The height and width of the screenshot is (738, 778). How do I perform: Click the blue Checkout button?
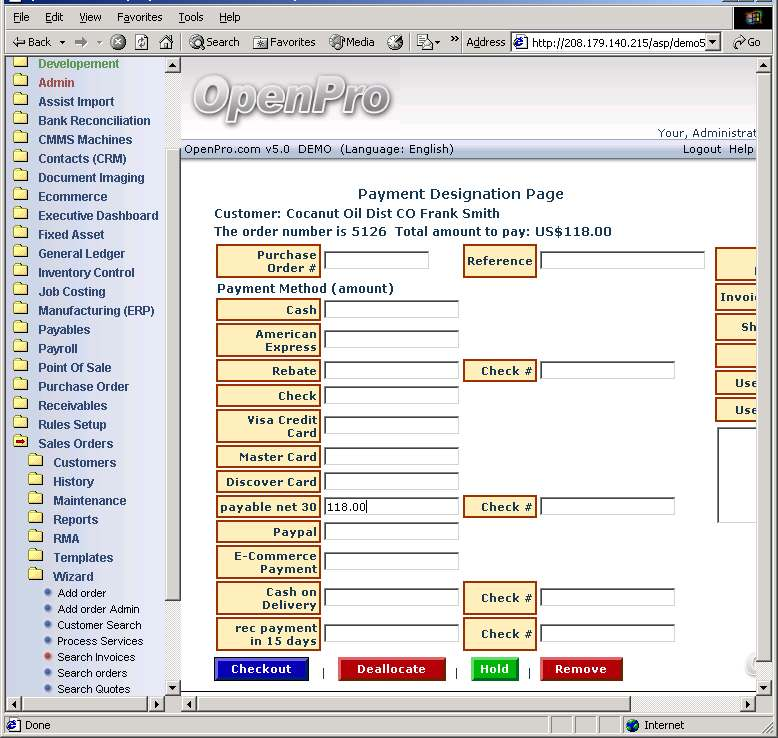tap(261, 669)
